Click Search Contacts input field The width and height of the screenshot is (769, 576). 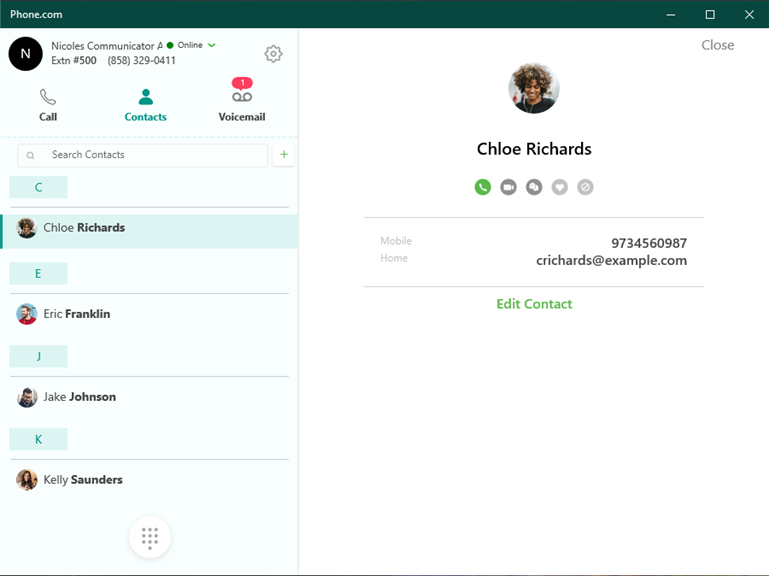point(143,155)
